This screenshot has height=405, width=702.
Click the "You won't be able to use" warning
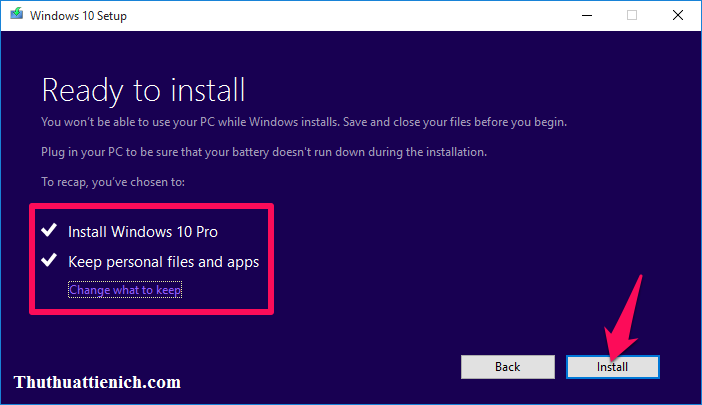tap(303, 122)
